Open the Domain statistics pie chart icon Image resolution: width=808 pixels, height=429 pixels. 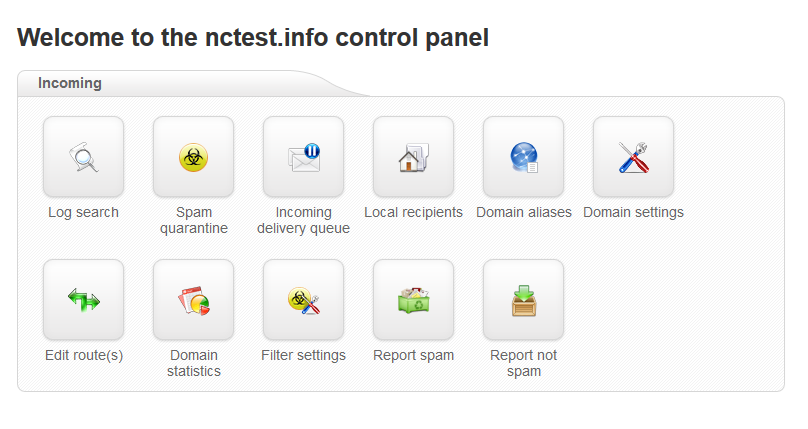click(x=193, y=300)
